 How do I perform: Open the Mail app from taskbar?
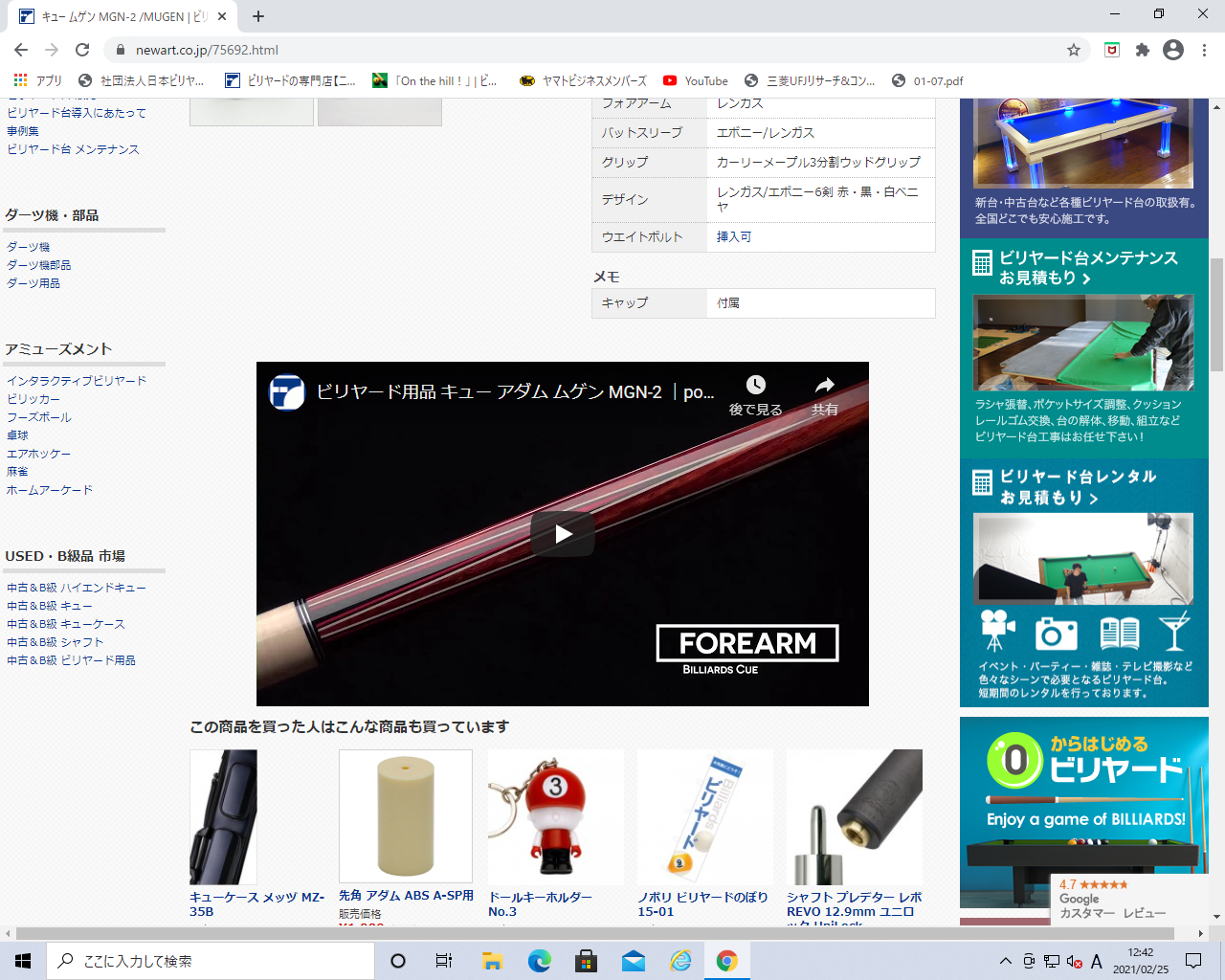tap(633, 961)
